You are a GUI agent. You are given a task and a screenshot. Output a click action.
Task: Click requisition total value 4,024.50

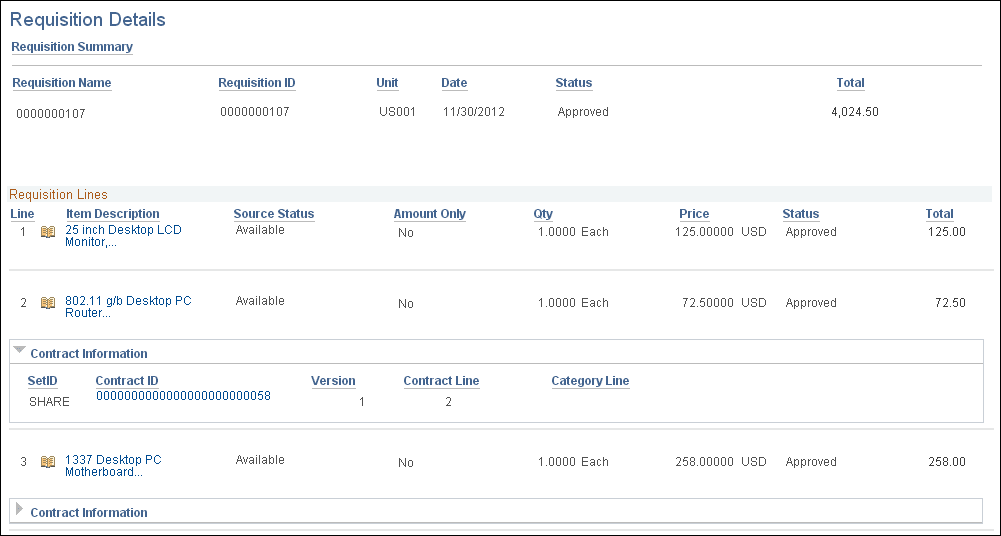click(855, 112)
